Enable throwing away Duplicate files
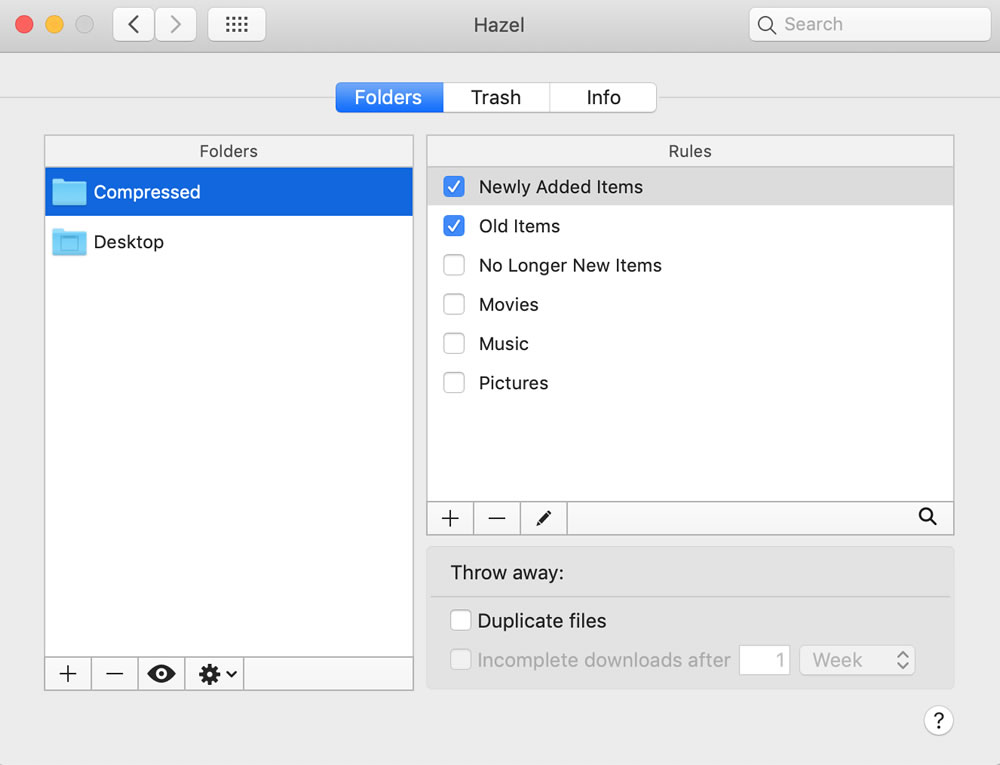The width and height of the screenshot is (1000, 765). coord(460,620)
